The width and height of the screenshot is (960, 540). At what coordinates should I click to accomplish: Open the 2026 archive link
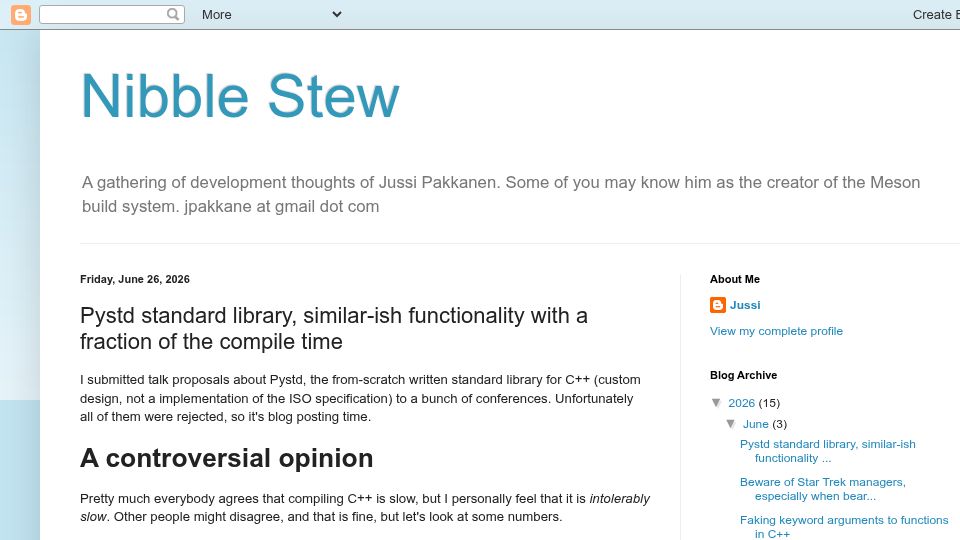pos(741,403)
